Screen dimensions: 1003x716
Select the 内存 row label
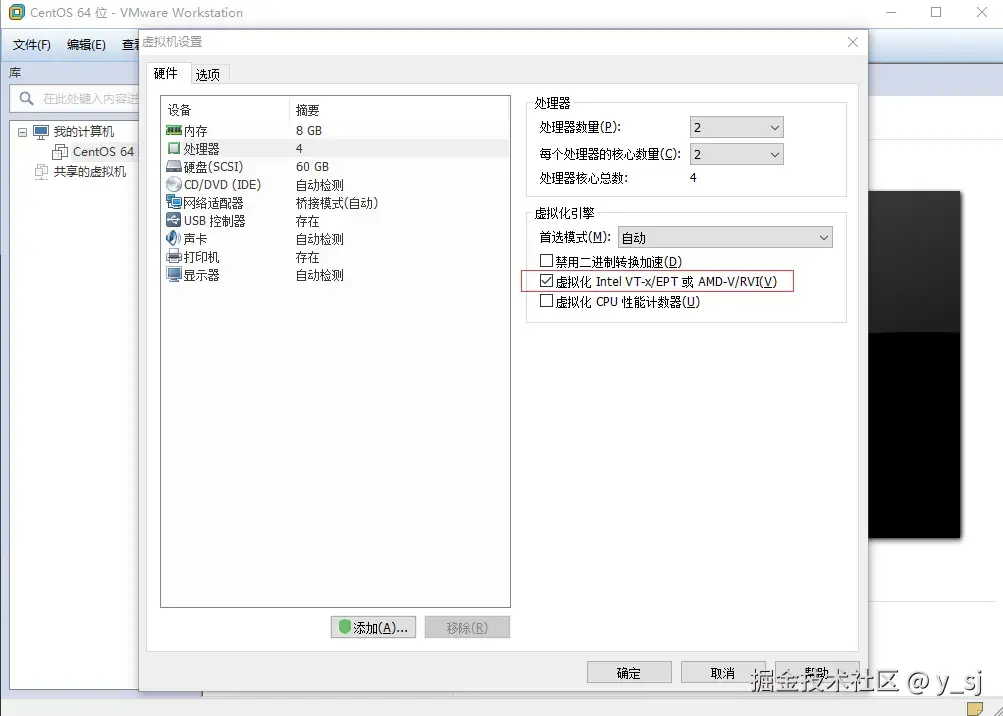pos(196,131)
